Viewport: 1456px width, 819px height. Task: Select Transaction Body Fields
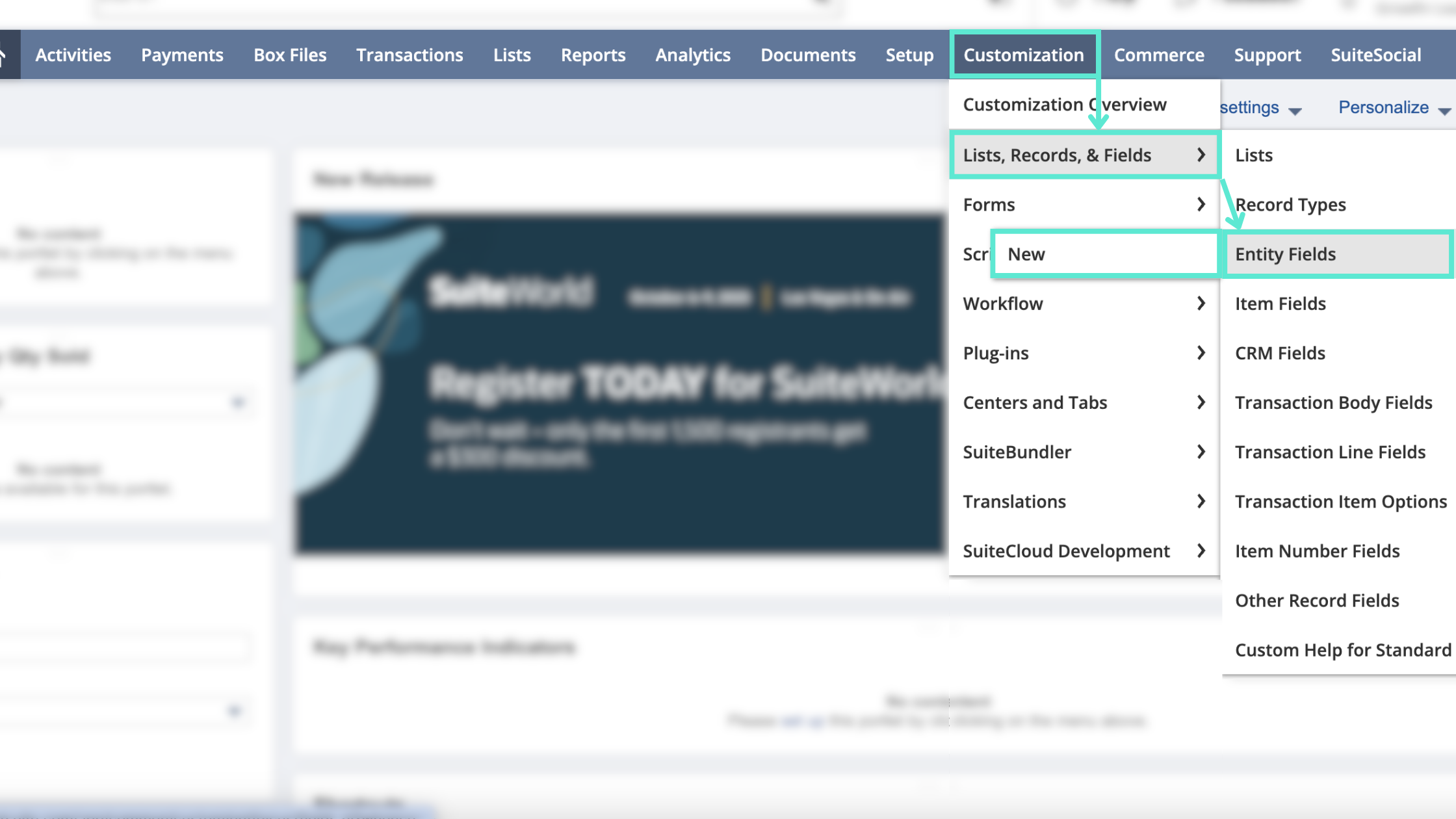tap(1338, 402)
